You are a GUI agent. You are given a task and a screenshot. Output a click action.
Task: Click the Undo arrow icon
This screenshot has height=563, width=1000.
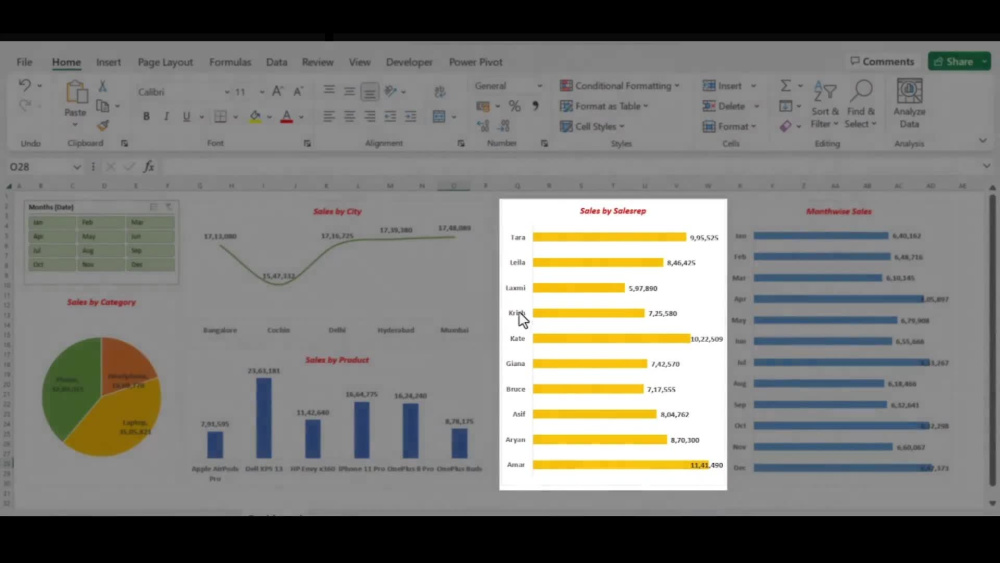tap(24, 85)
